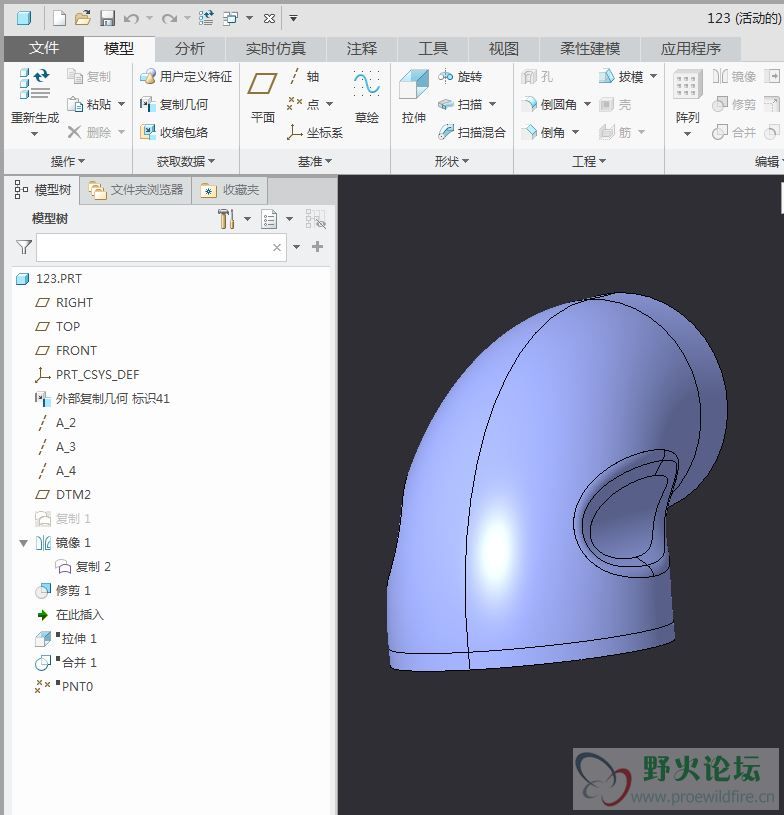Expand the Get Data (获取数据) group menu

pos(186,161)
